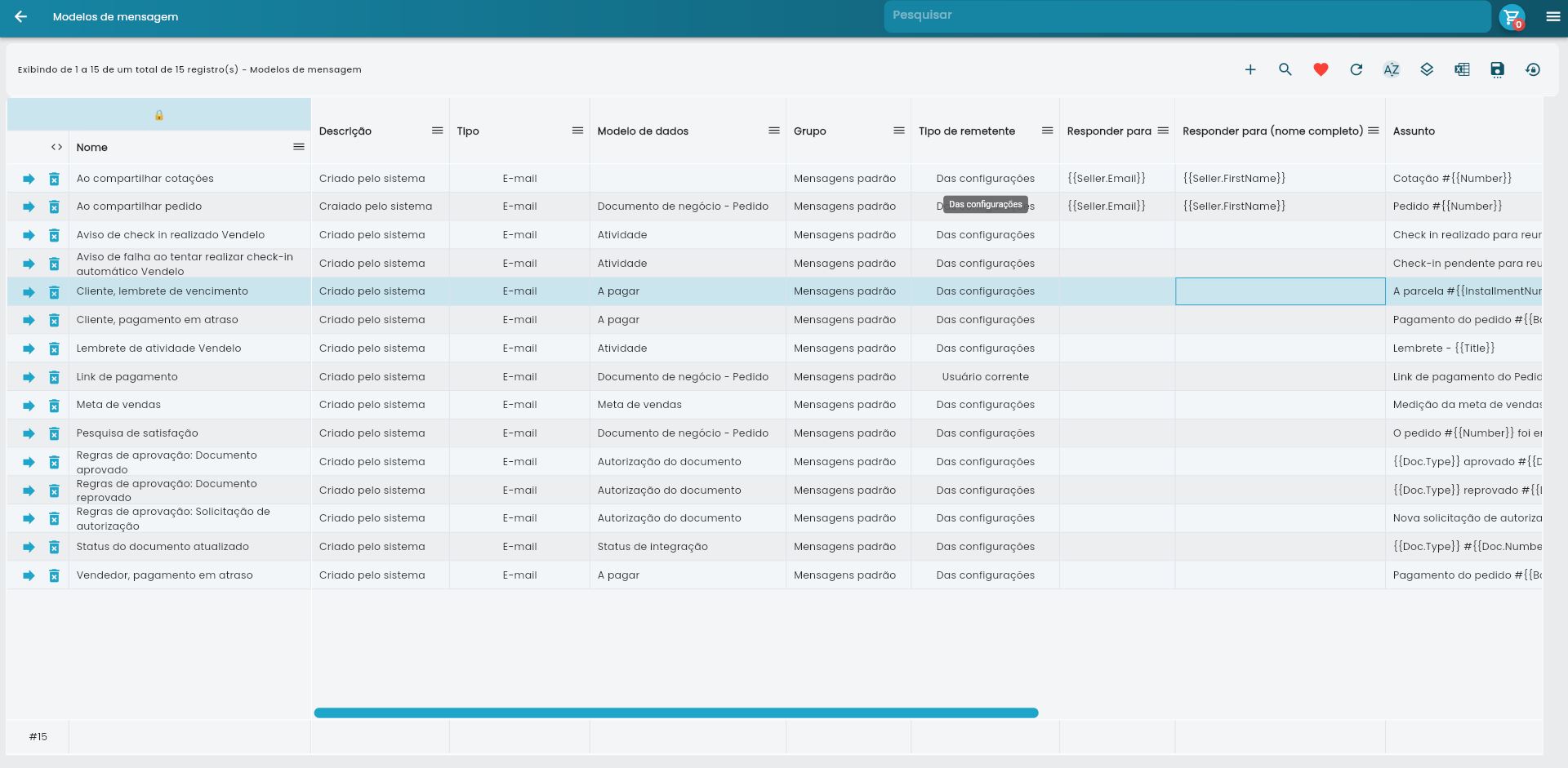Image resolution: width=1568 pixels, height=768 pixels.
Task: Open the grouping layers icon
Action: 1426,69
